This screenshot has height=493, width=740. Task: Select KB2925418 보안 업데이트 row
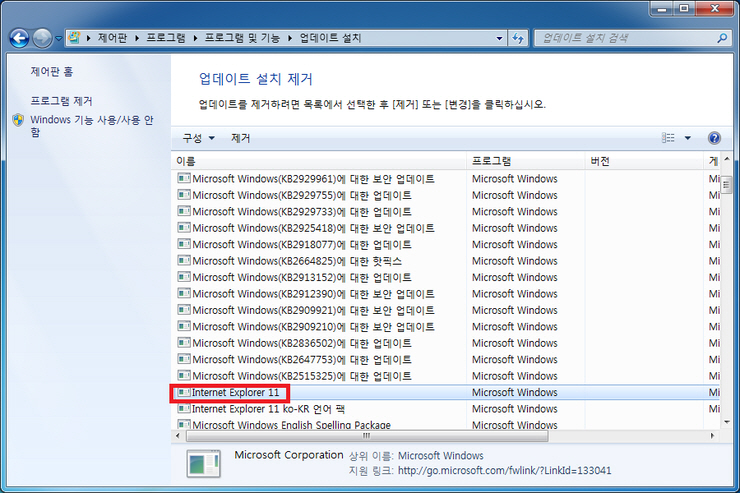point(446,228)
